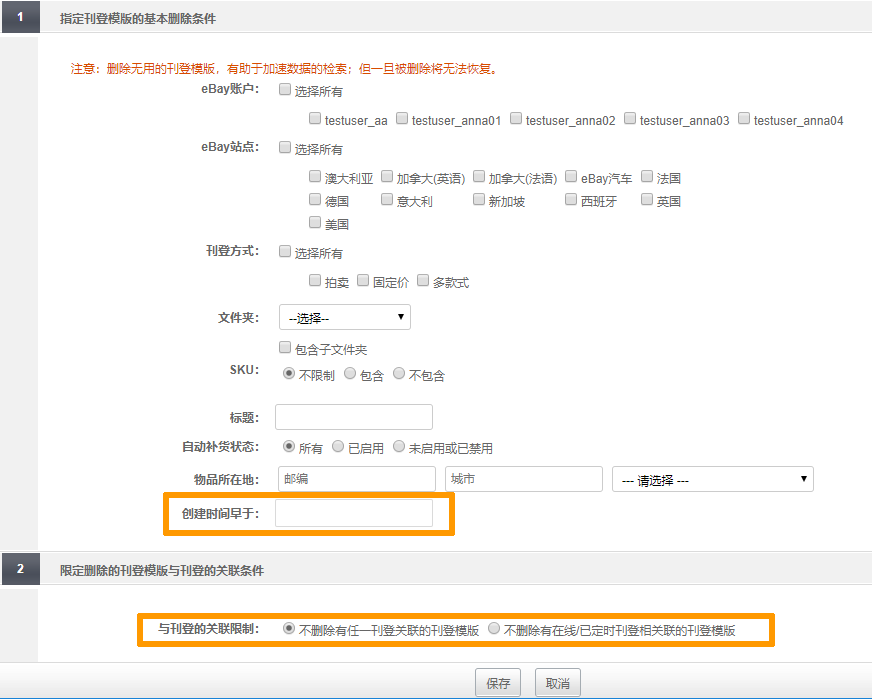This screenshot has width=872, height=699.
Task: Select the 法国 site checkbox
Action: [x=646, y=176]
